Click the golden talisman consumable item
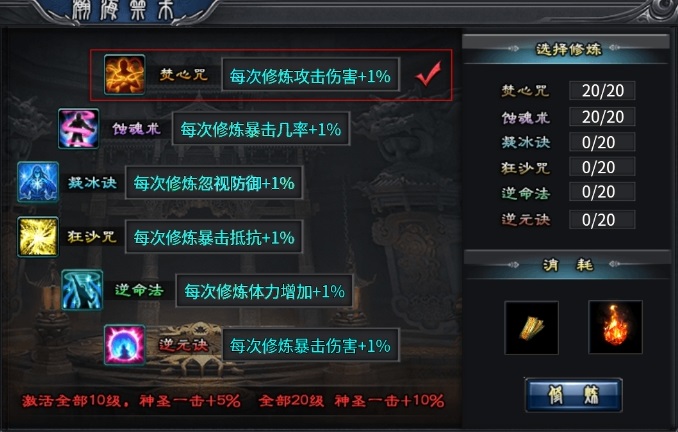The width and height of the screenshot is (678, 432). pos(531,328)
